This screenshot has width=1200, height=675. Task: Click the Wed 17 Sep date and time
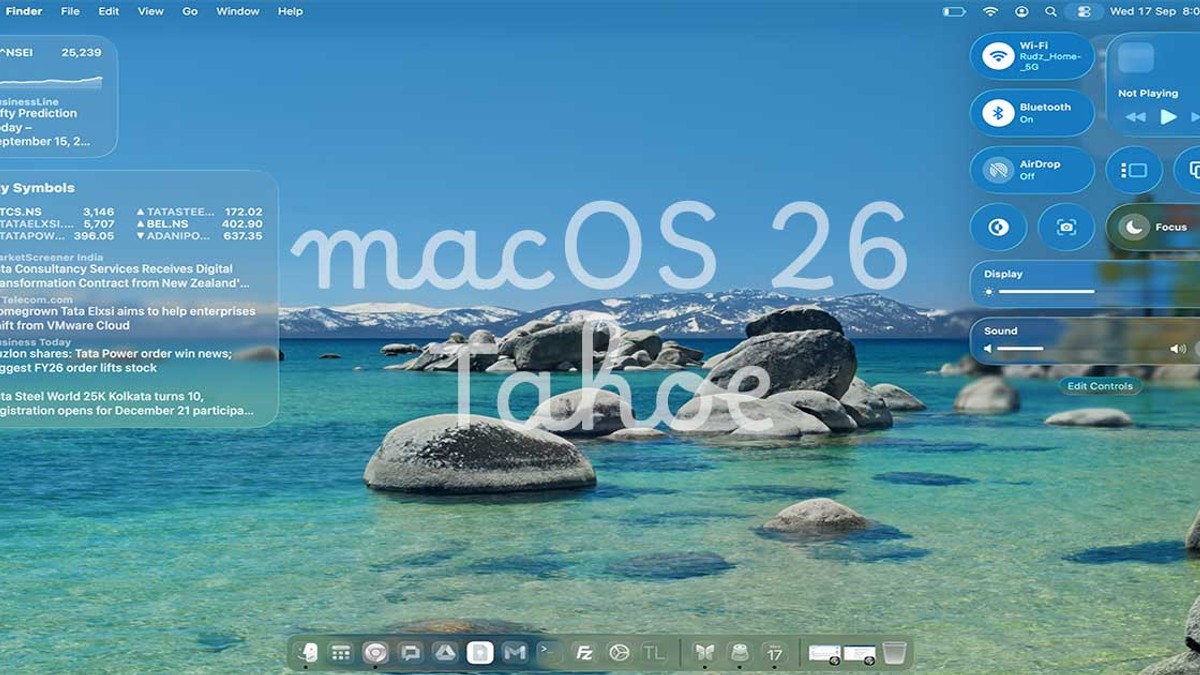(x=1154, y=11)
